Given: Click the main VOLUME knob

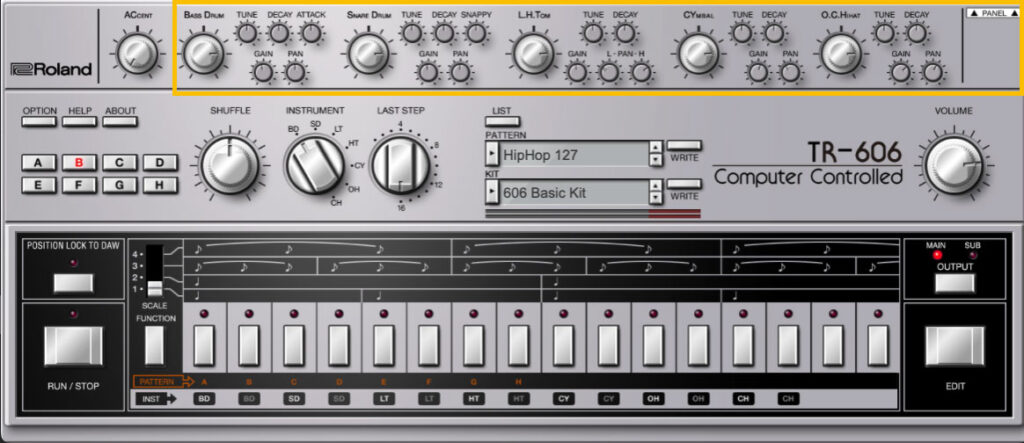Looking at the screenshot, I should 953,165.
